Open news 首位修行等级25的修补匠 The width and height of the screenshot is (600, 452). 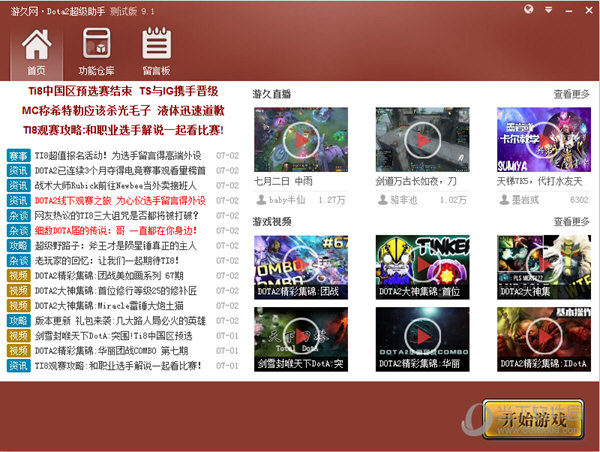coord(116,291)
